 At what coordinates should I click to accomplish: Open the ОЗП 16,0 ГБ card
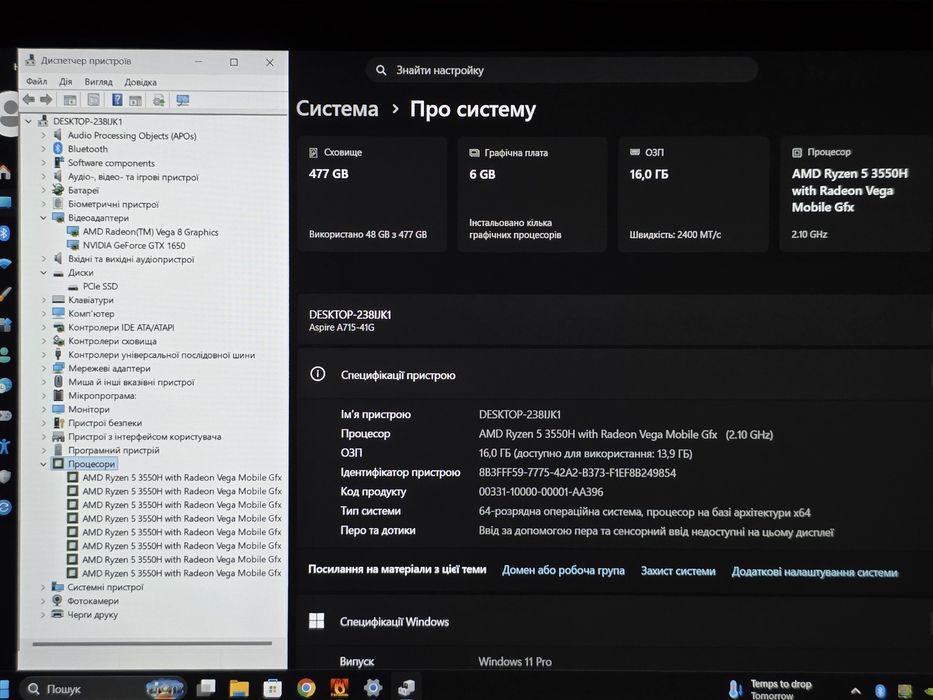point(693,194)
